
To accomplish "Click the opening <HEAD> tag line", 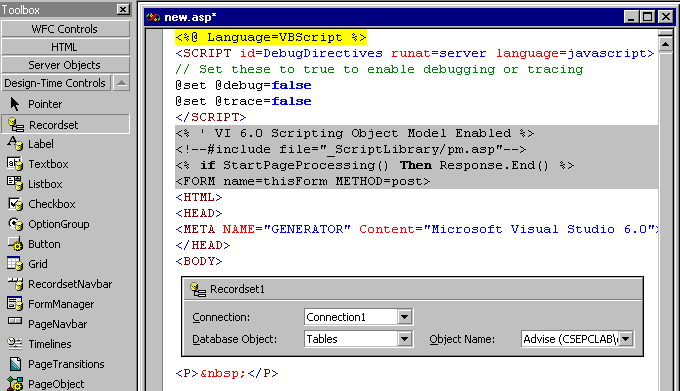I will pos(199,213).
